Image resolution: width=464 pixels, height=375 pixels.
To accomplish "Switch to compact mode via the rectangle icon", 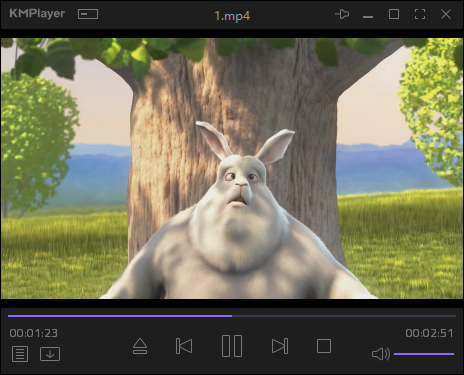I will 88,14.
